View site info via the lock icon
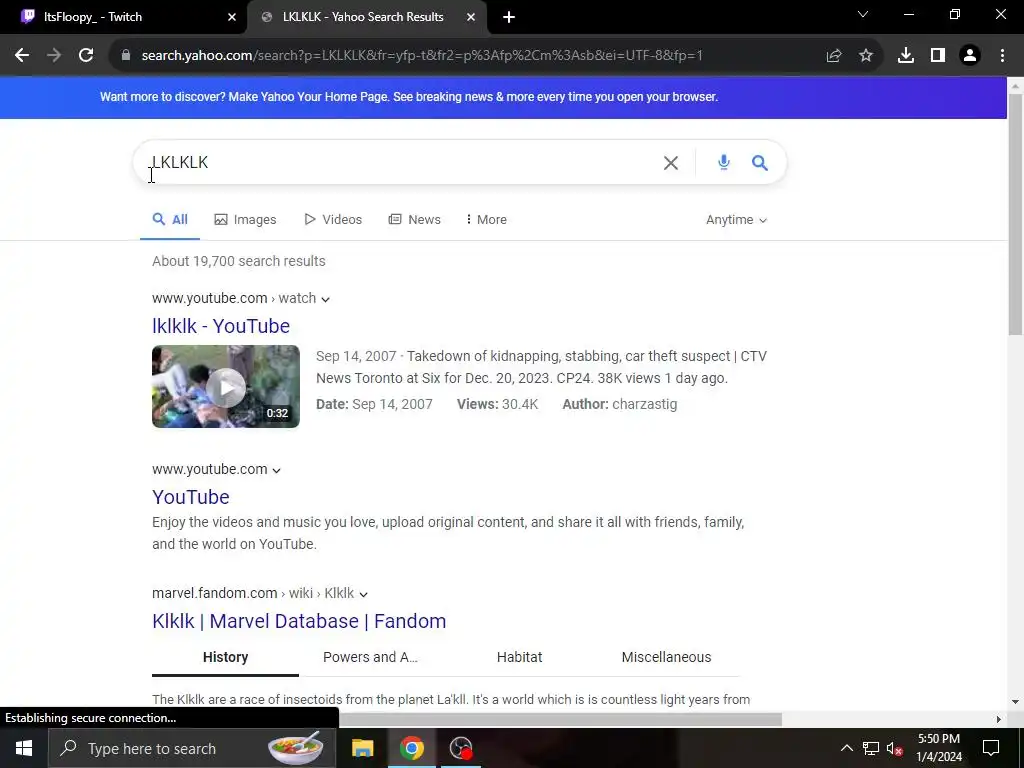The height and width of the screenshot is (768, 1024). coord(126,56)
